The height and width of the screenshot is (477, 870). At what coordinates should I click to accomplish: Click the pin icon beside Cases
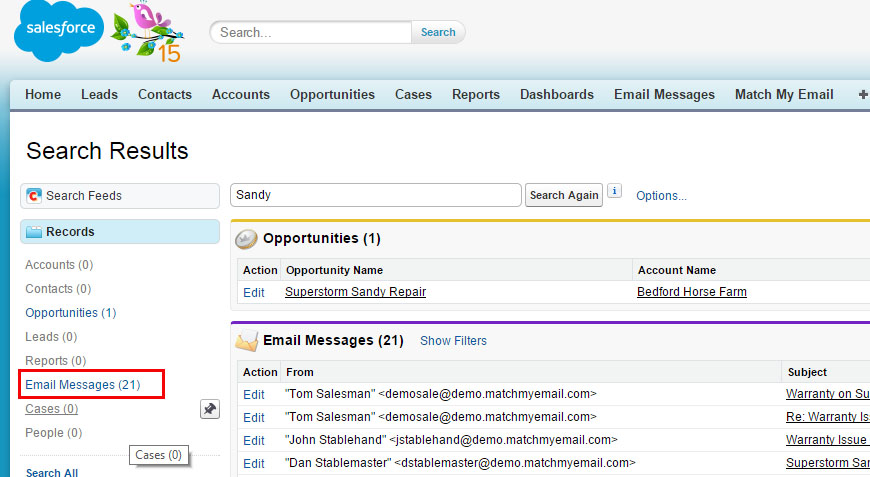click(209, 409)
